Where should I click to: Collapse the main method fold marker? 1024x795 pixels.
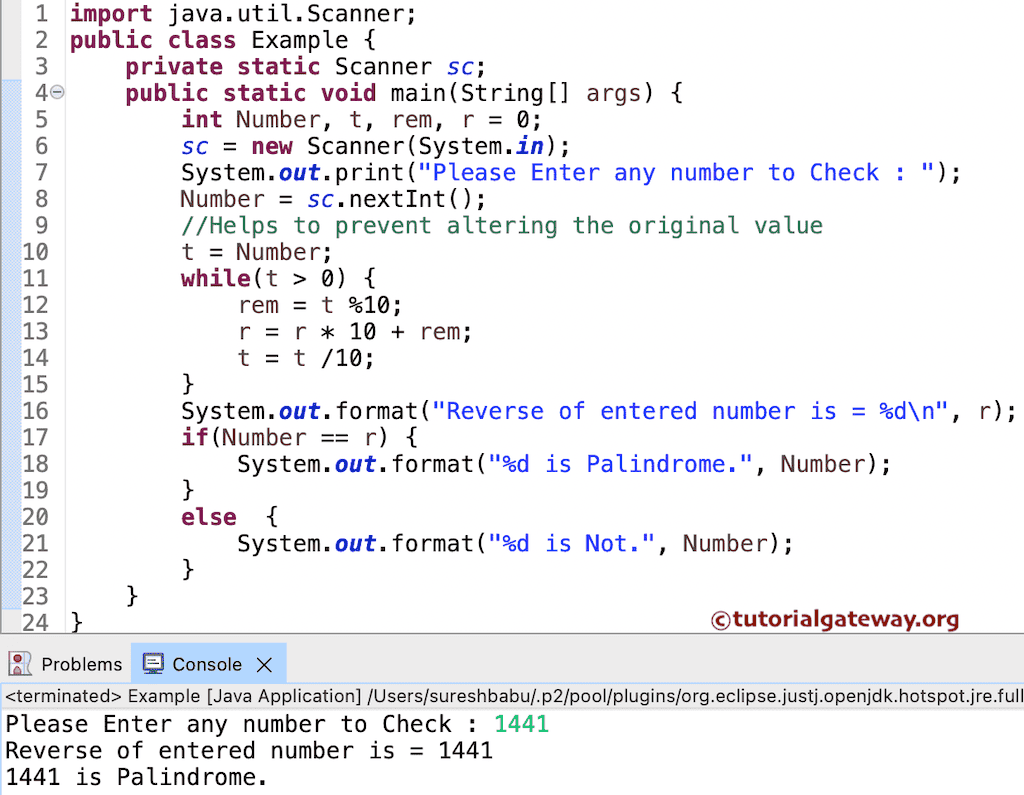(56, 92)
